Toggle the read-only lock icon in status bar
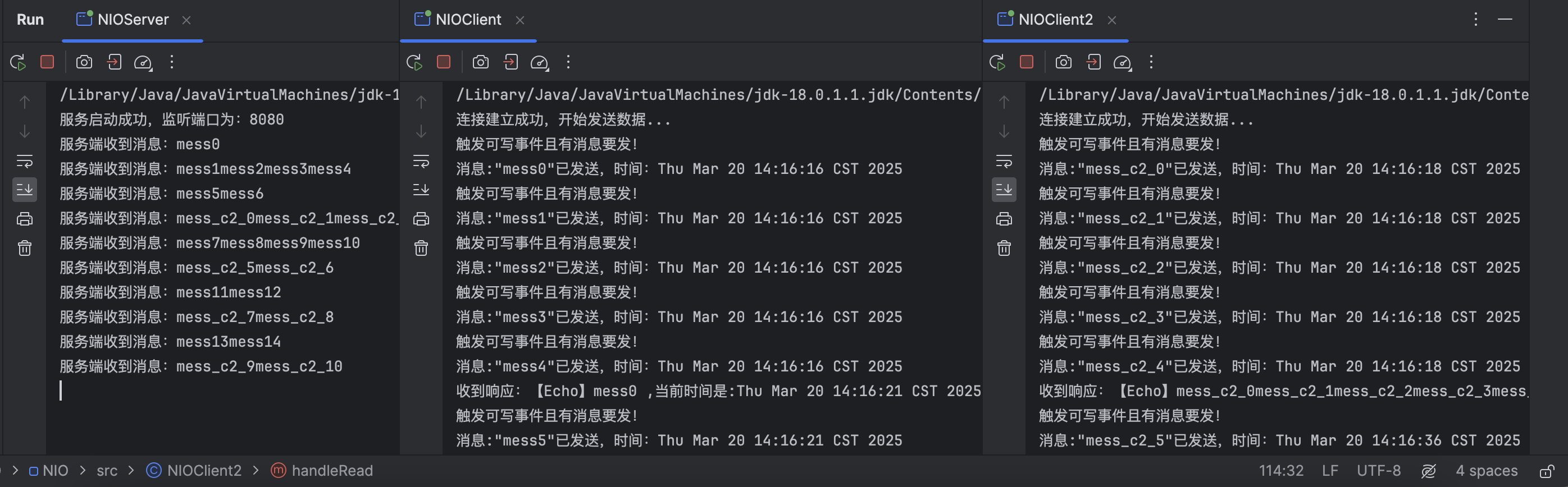The image size is (1568, 487). point(1547,471)
